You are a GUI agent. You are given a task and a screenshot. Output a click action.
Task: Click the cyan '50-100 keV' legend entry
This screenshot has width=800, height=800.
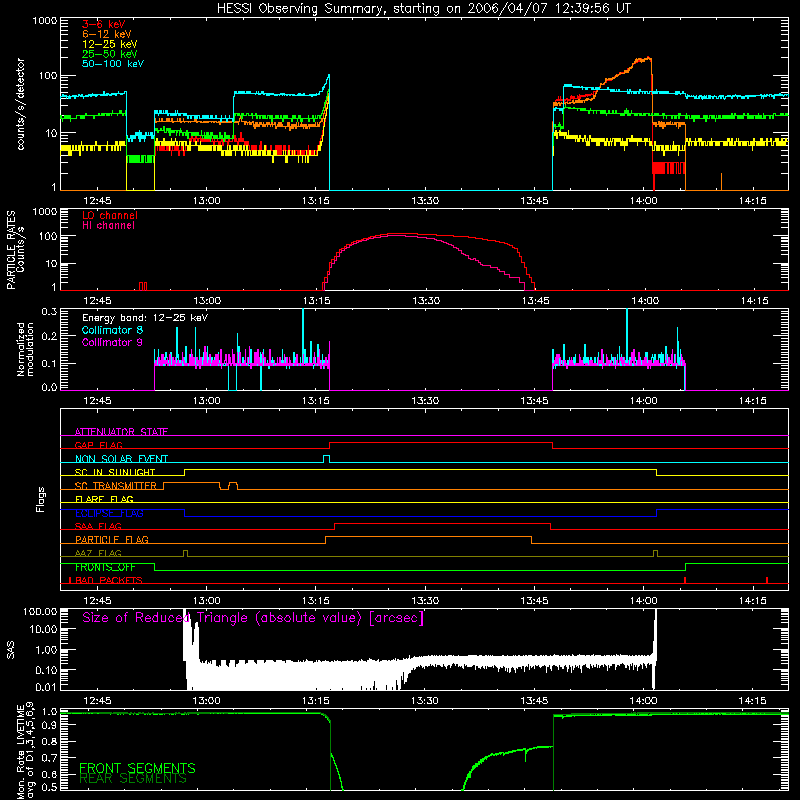[x=113, y=64]
